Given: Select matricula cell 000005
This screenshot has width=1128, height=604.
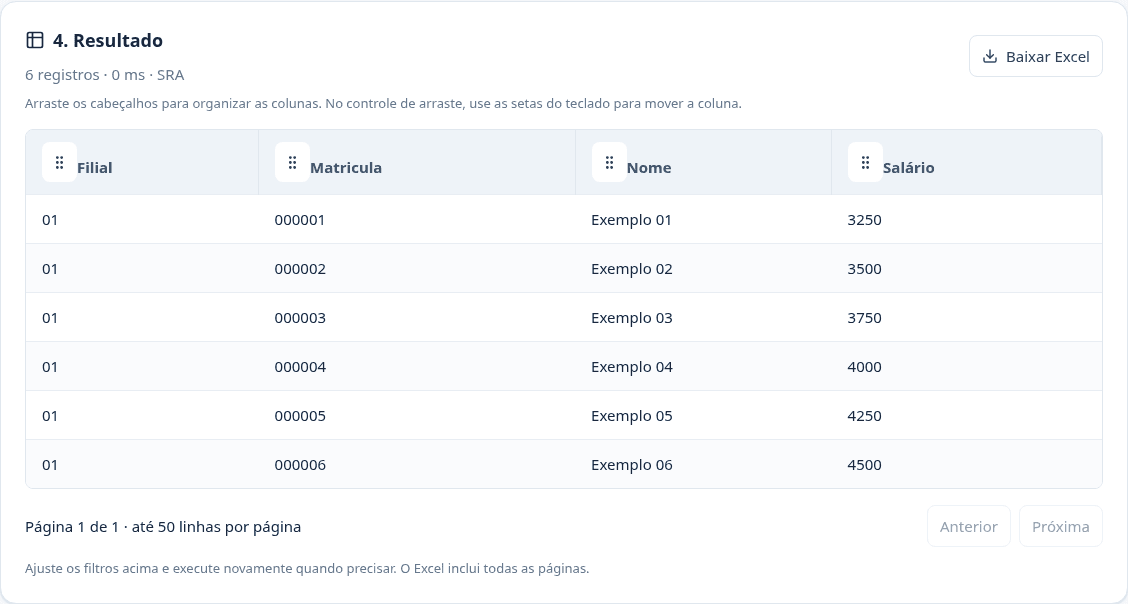Looking at the screenshot, I should pyautogui.click(x=300, y=416).
